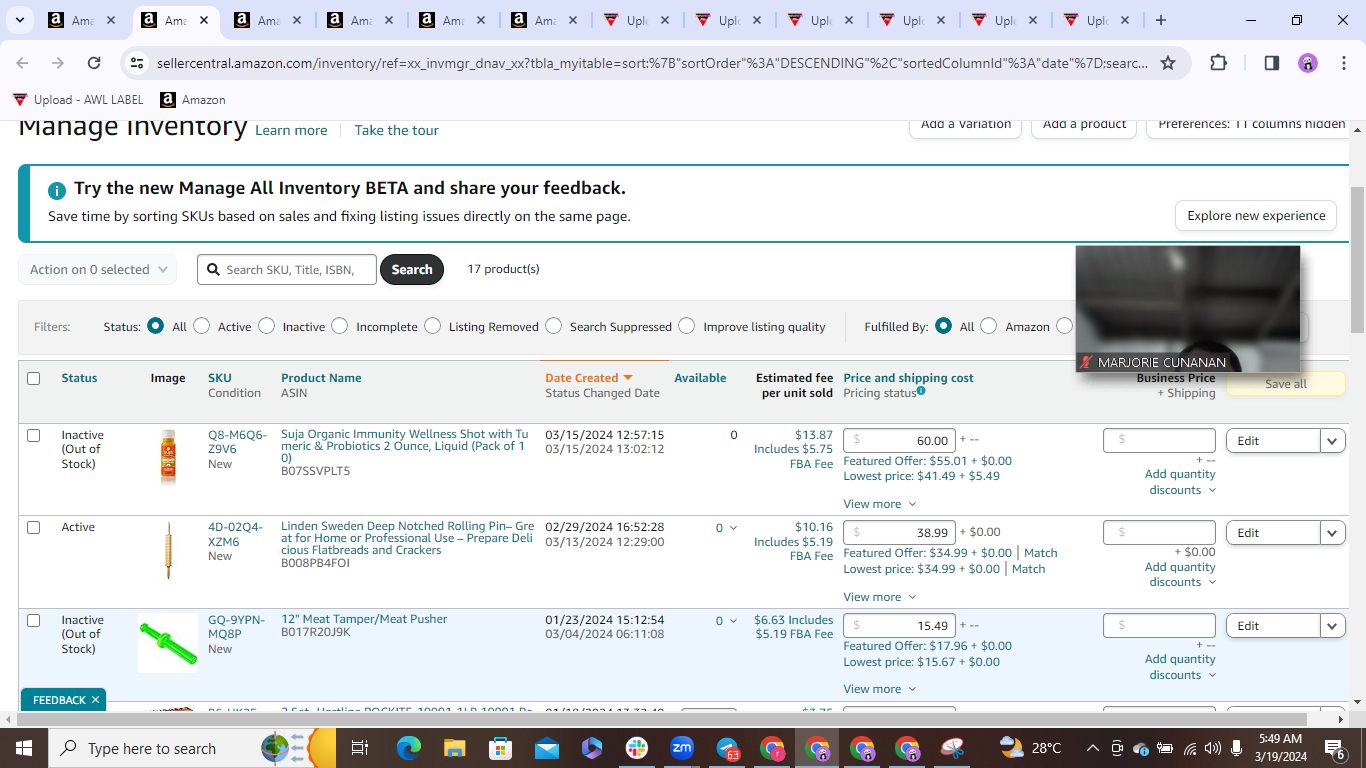1366x768 pixels.
Task: Open the Upload - AWL LABEL bookmark
Action: point(78,100)
